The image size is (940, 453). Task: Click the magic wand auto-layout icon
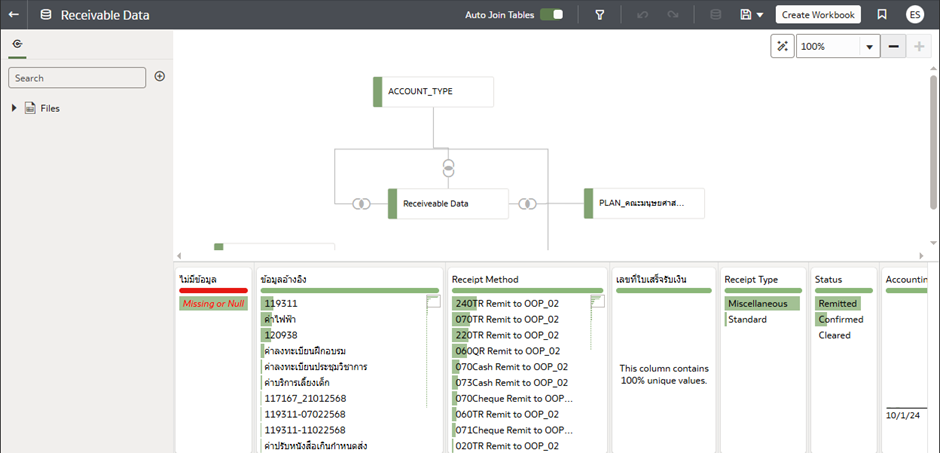[x=782, y=46]
